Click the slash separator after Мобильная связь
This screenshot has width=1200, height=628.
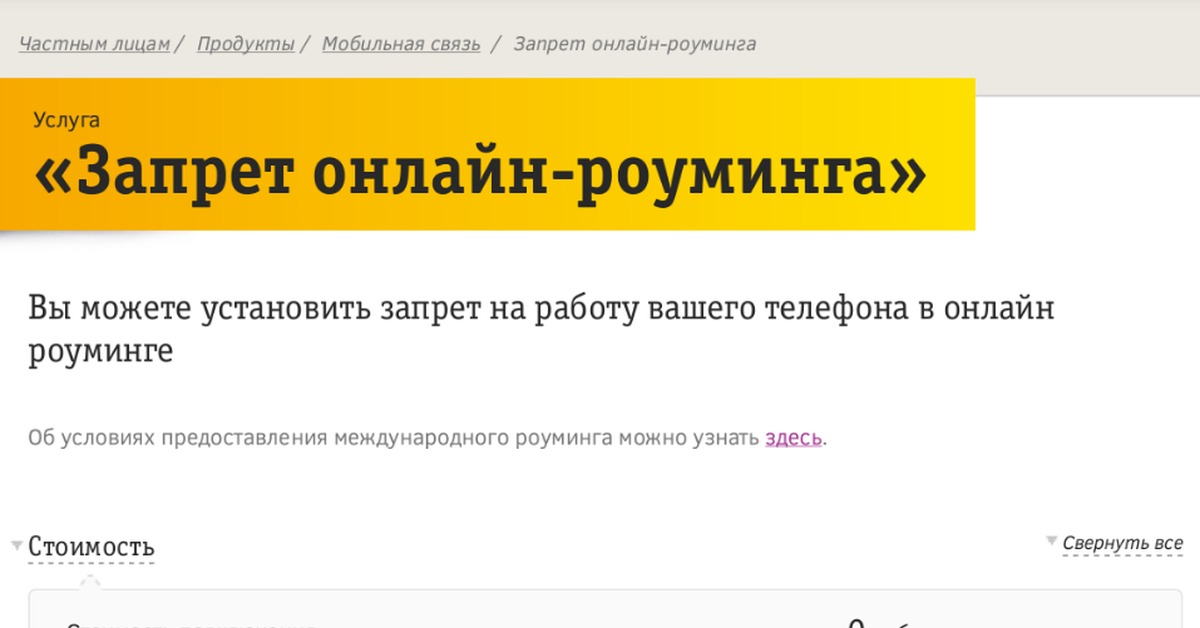tap(494, 44)
